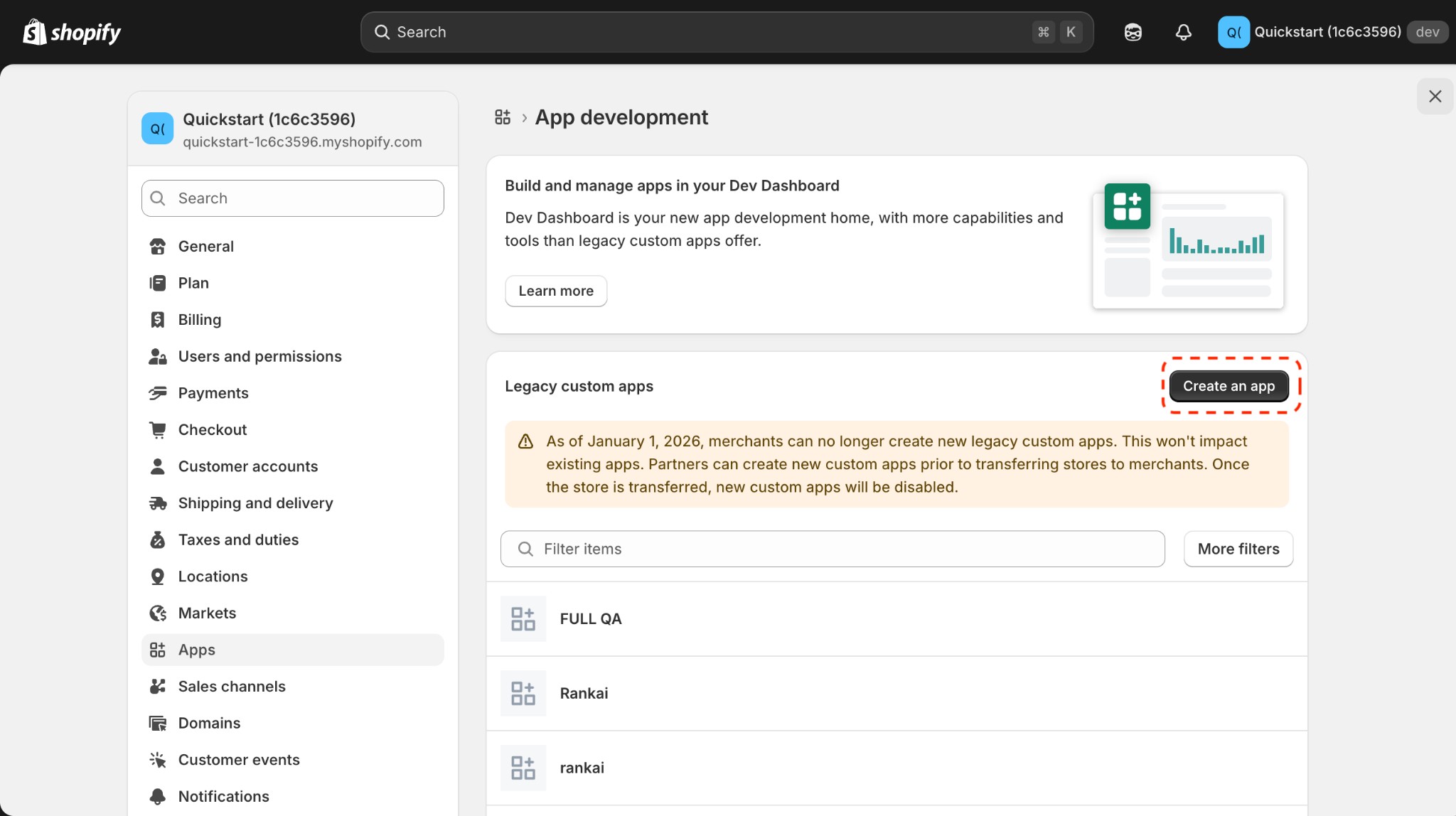Click the notification bell
Image resolution: width=1456 pixels, height=816 pixels.
[x=1182, y=31]
